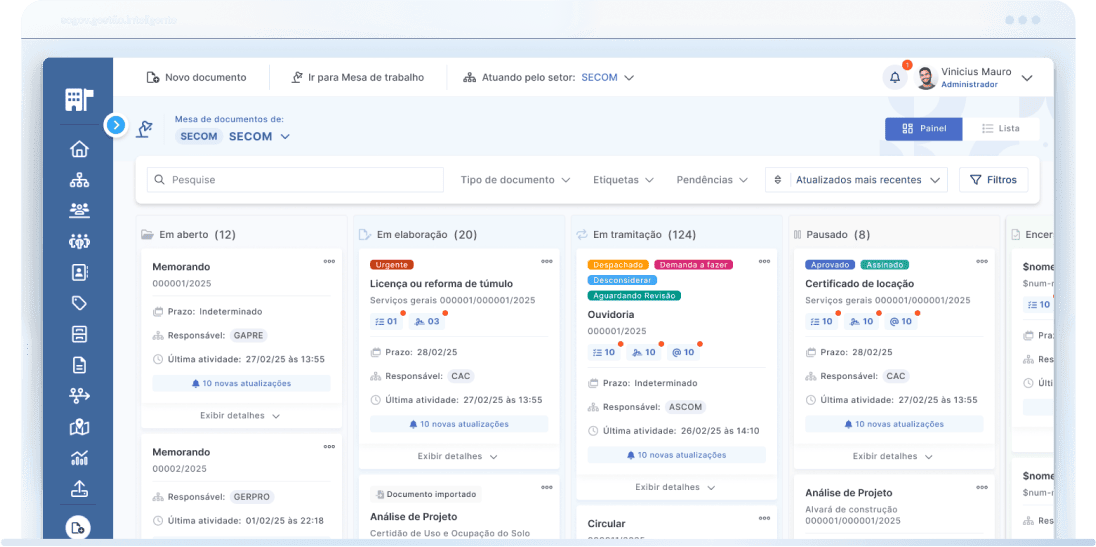This screenshot has width=1096, height=547.
Task: Click the GAPRE responsible sector chip
Action: click(249, 335)
